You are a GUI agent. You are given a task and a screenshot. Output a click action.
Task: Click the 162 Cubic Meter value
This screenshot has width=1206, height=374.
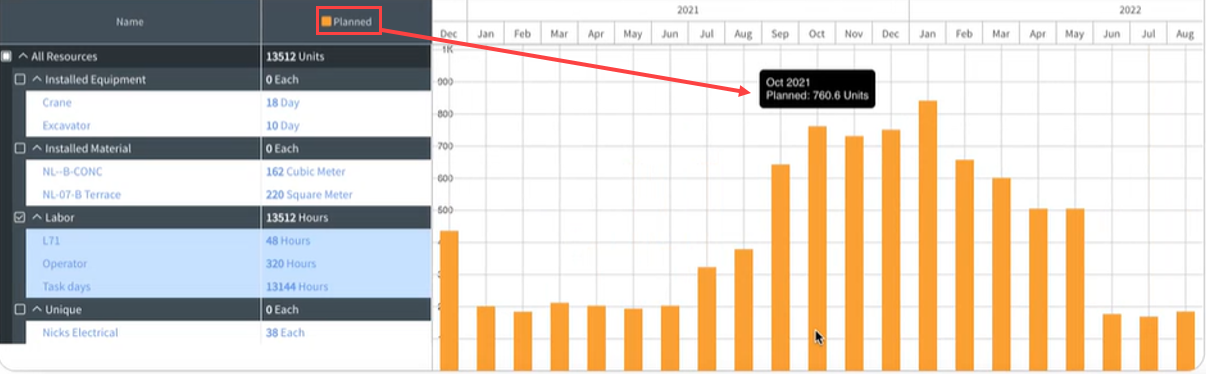tap(305, 171)
